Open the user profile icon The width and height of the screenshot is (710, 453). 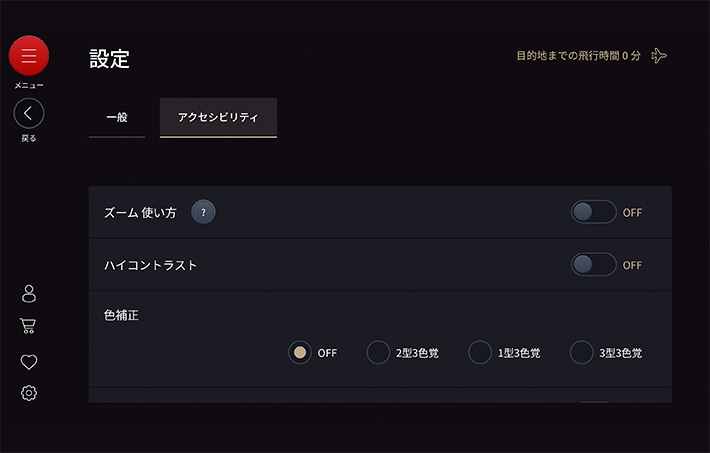[29, 293]
